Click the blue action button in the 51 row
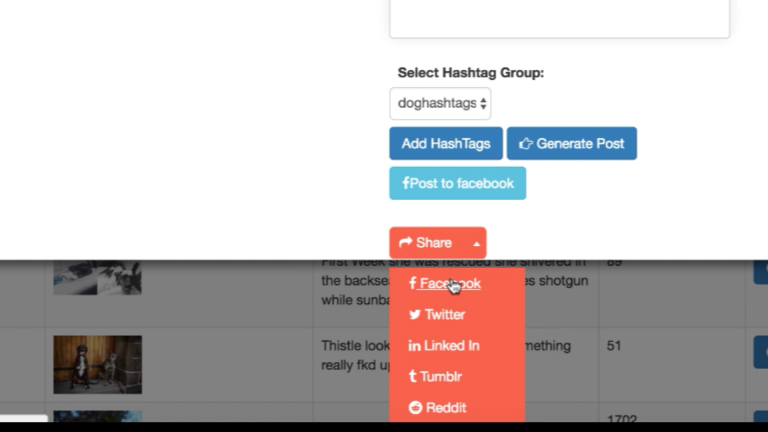Image resolution: width=768 pixels, height=432 pixels. 760,351
